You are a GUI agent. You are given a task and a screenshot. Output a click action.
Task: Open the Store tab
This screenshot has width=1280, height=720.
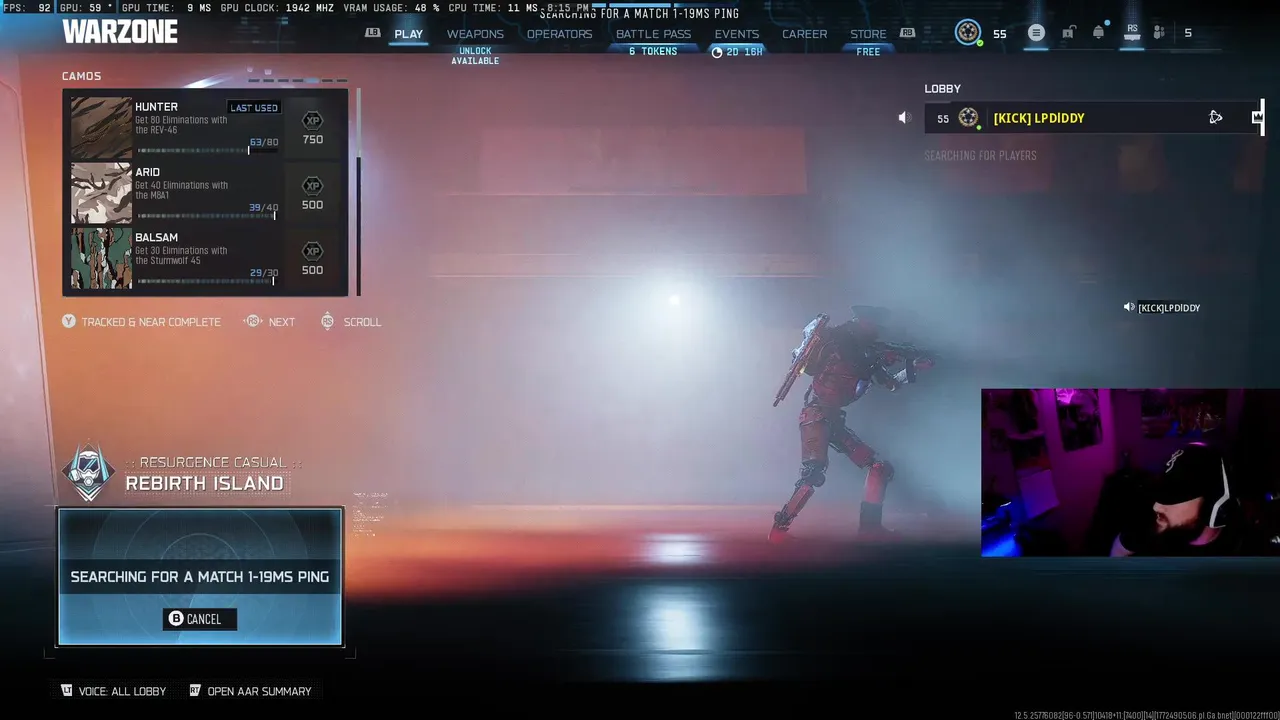click(868, 33)
